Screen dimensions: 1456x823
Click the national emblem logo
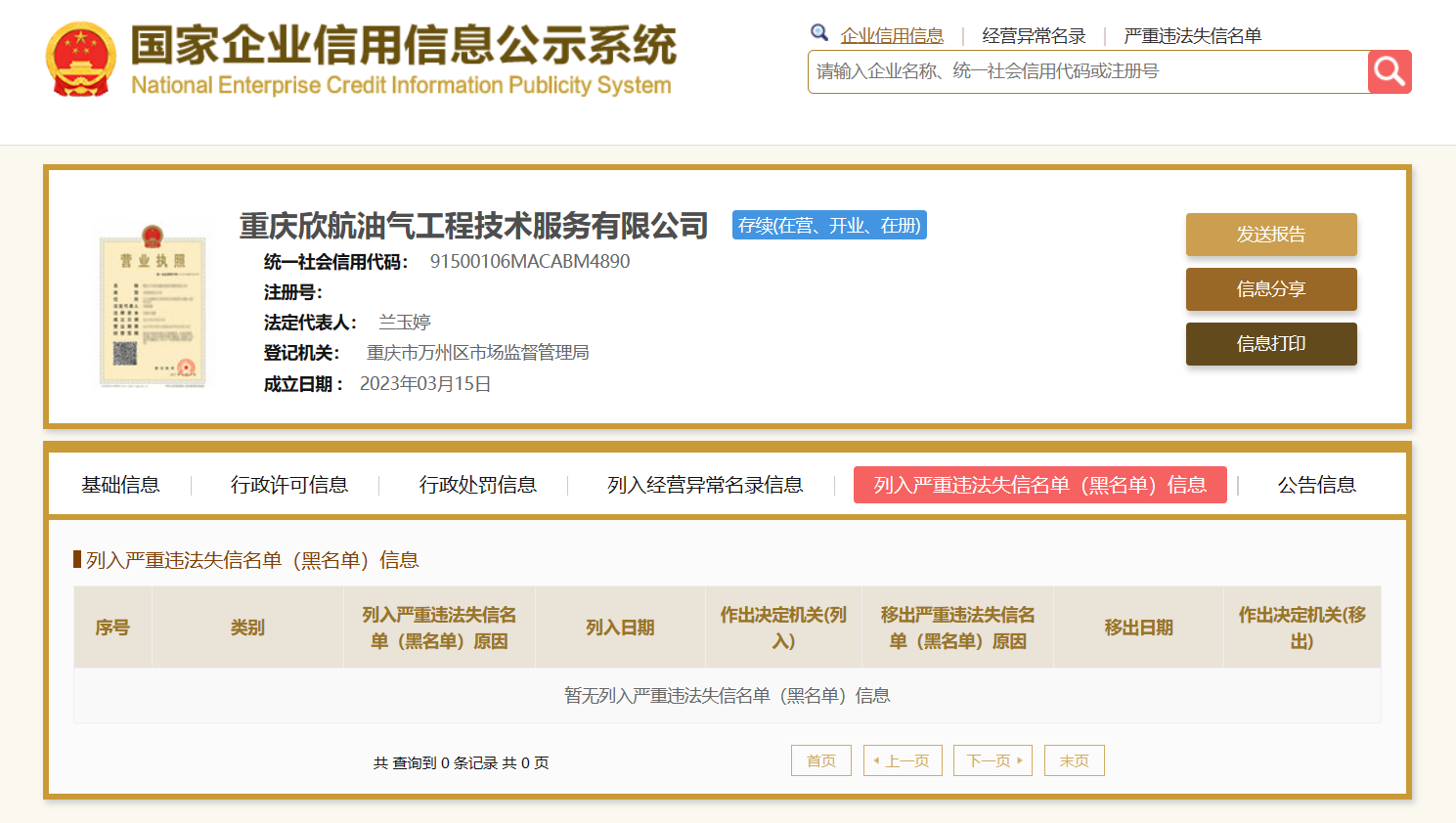80,61
